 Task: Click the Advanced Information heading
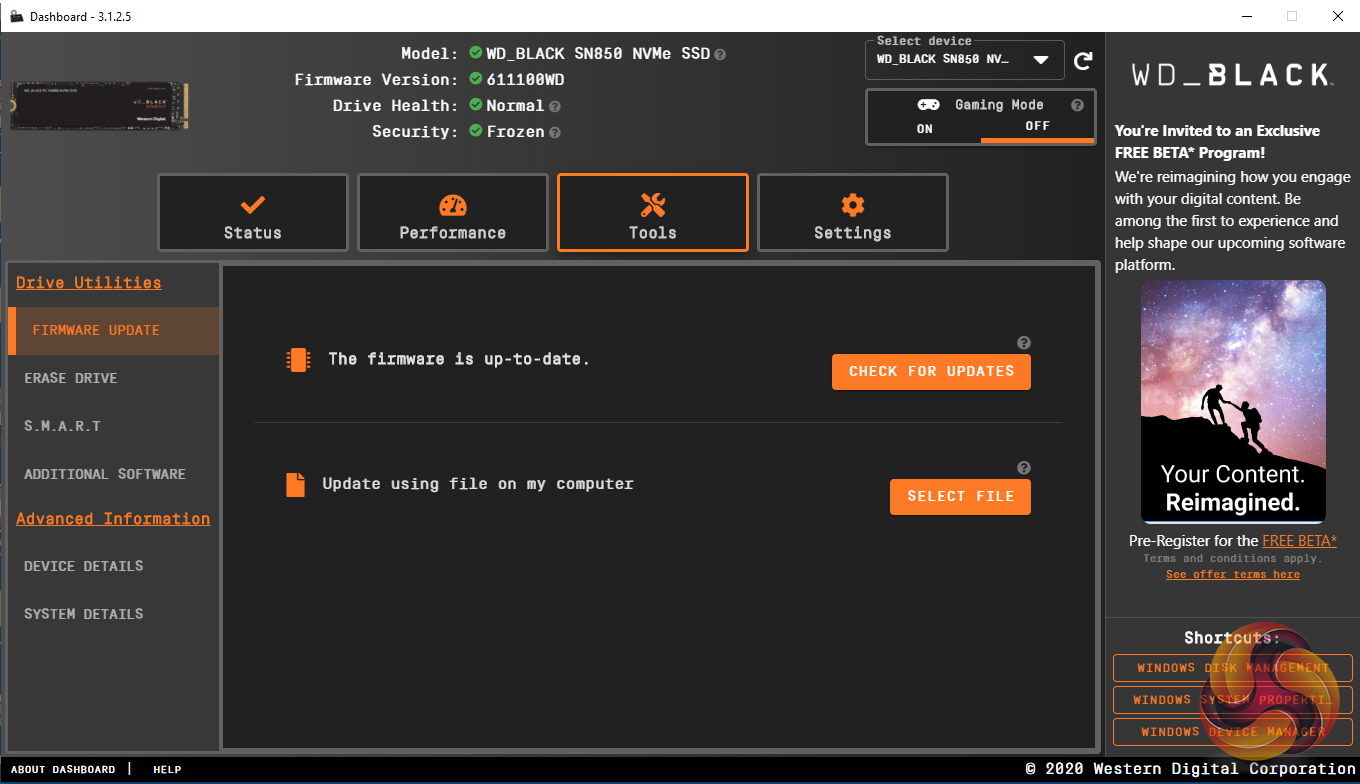(x=113, y=519)
